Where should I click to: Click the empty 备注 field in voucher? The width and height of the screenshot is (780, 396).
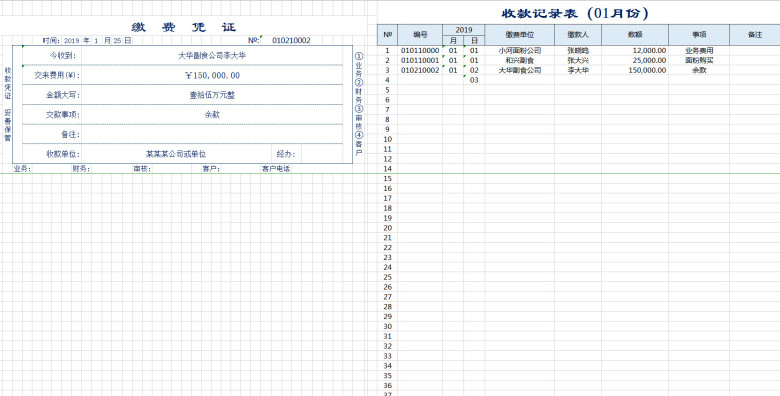coord(212,134)
